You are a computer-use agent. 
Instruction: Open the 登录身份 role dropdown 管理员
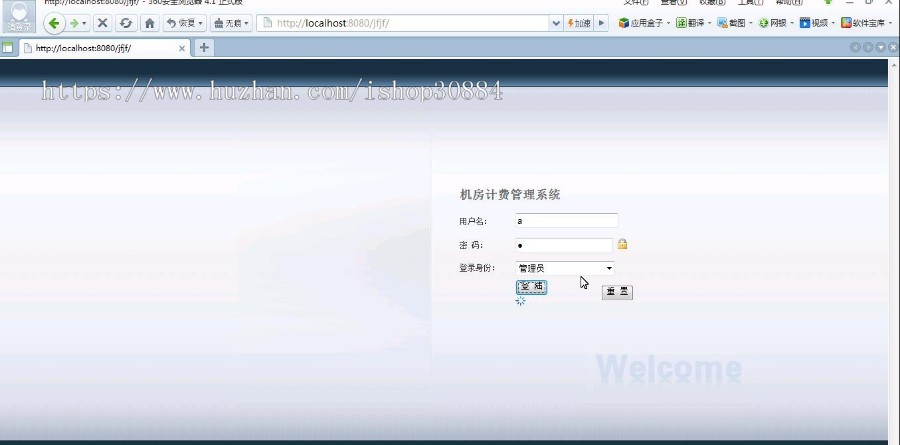(x=565, y=268)
